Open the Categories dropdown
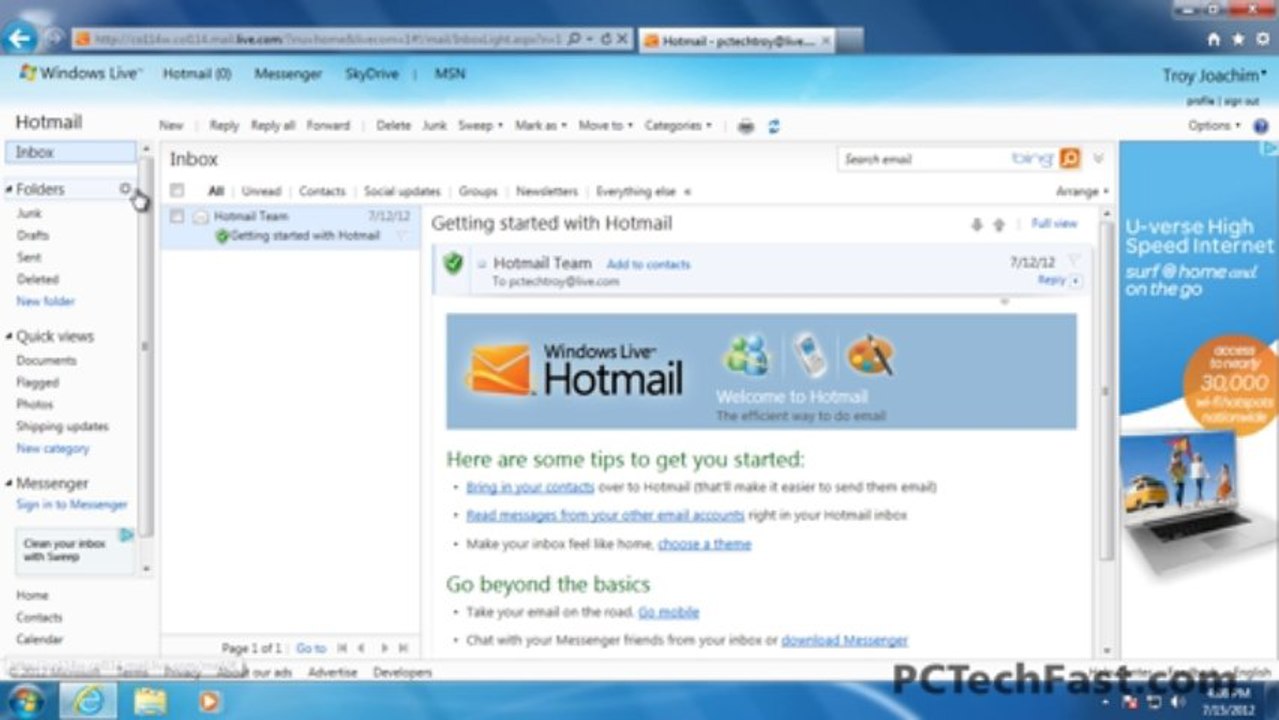This screenshot has width=1279, height=720. tap(678, 126)
